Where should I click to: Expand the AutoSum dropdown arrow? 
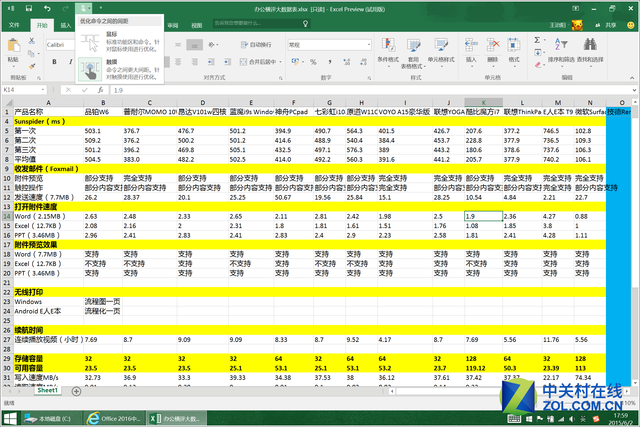544,40
